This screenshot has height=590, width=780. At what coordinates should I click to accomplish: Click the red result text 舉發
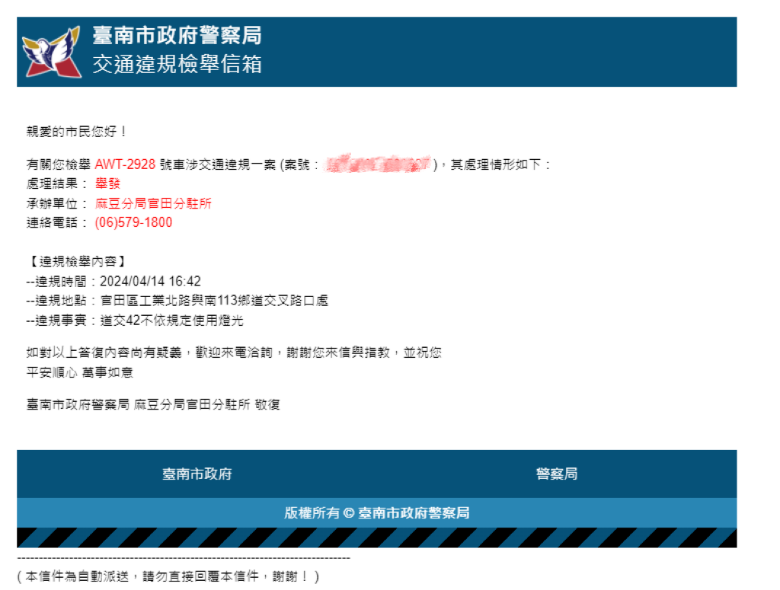click(x=108, y=184)
